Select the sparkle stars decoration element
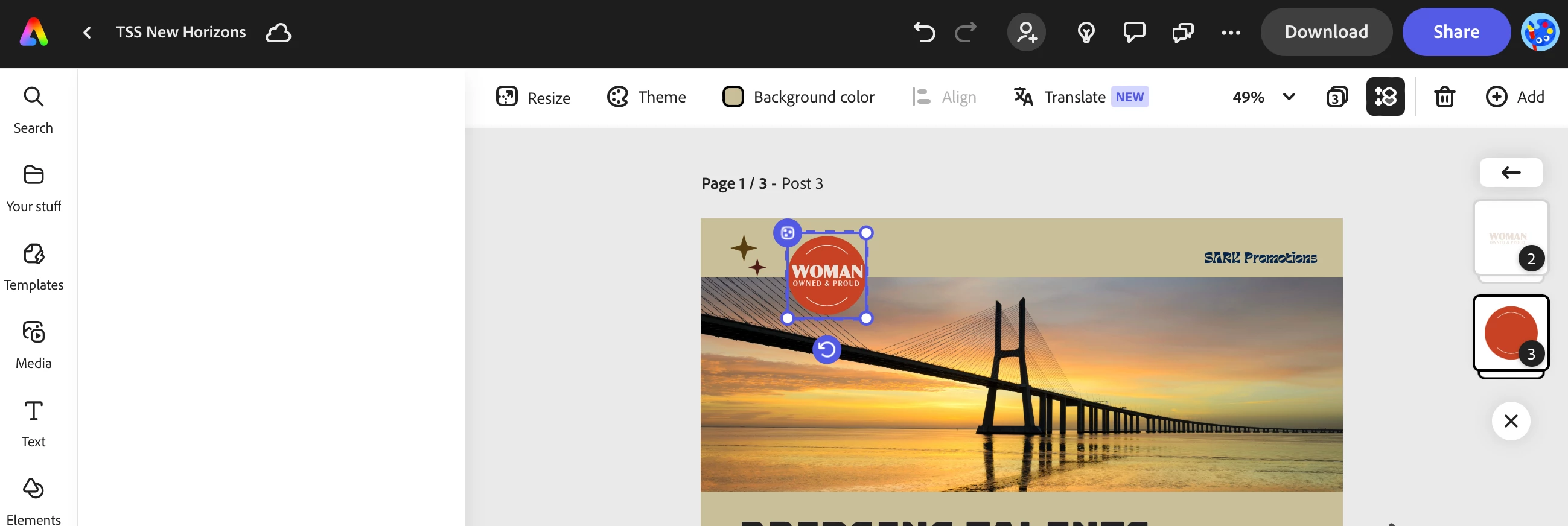This screenshot has width=1568, height=526. pos(748,255)
